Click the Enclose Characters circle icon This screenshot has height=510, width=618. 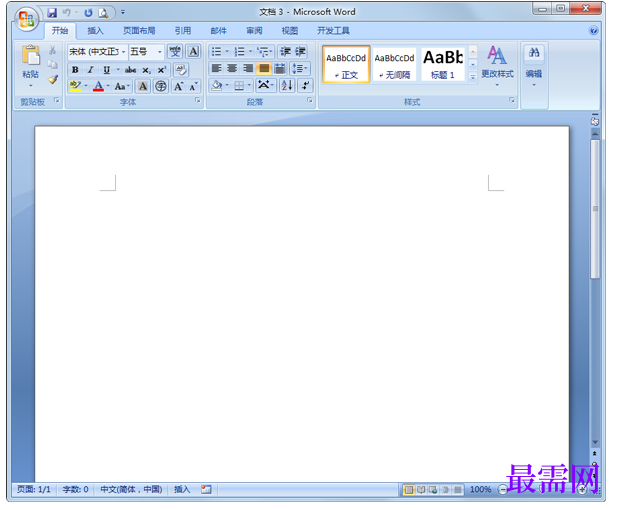160,86
